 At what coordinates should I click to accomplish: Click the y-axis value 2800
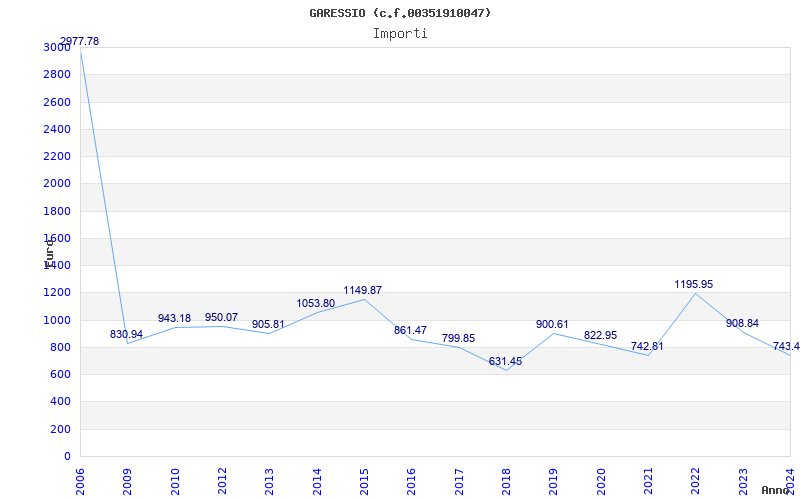pos(57,75)
